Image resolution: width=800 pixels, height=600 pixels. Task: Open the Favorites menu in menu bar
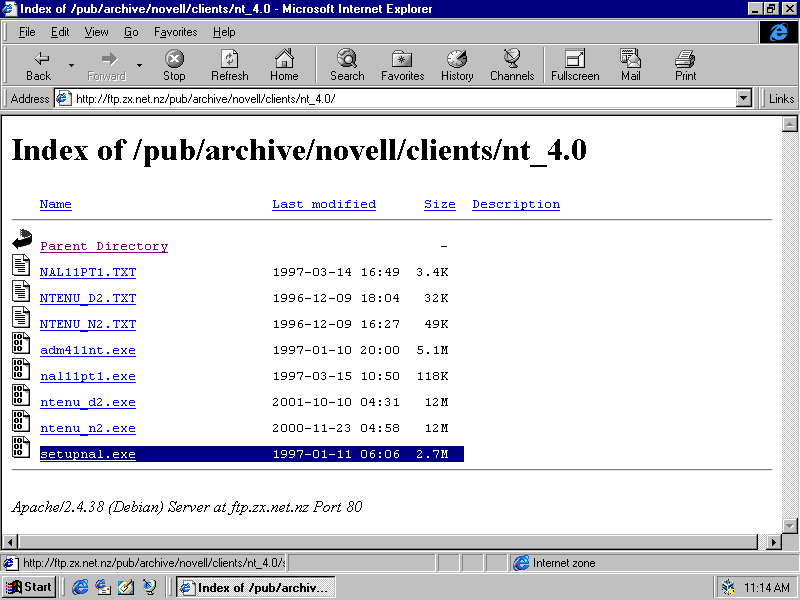tap(176, 32)
